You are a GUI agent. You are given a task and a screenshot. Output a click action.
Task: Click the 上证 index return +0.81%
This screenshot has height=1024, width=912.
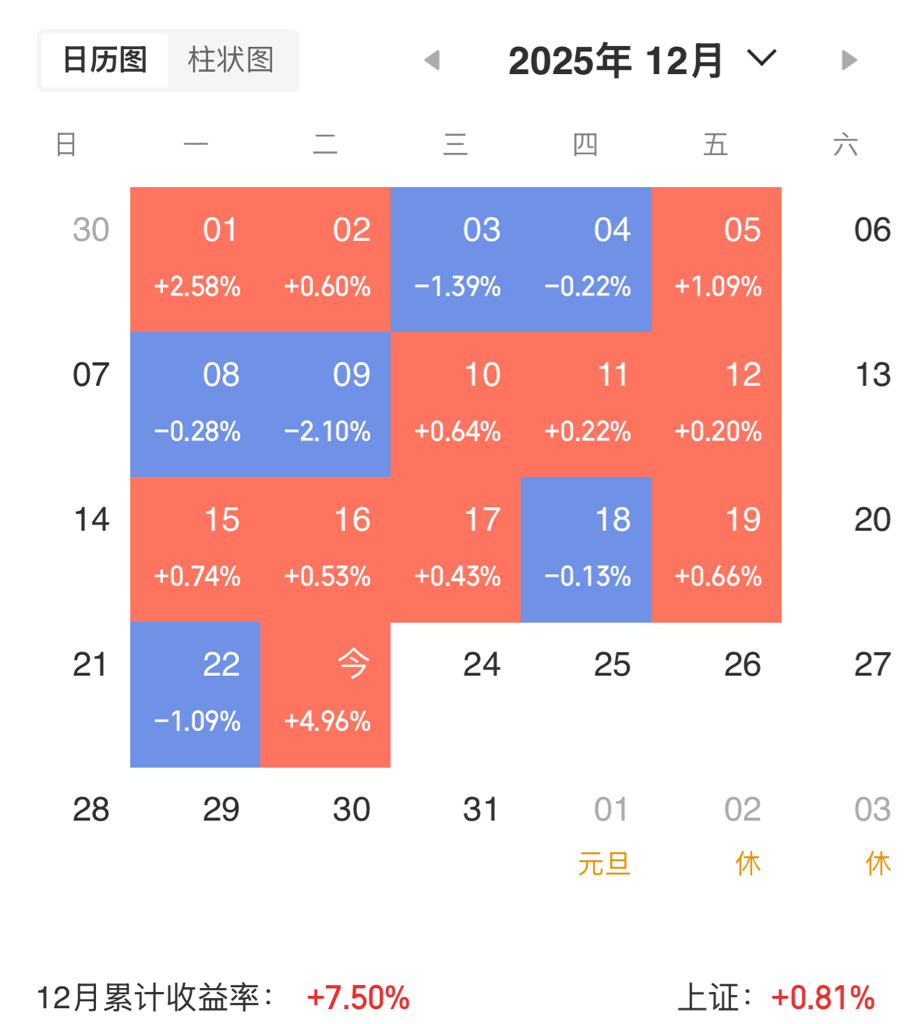click(x=823, y=998)
